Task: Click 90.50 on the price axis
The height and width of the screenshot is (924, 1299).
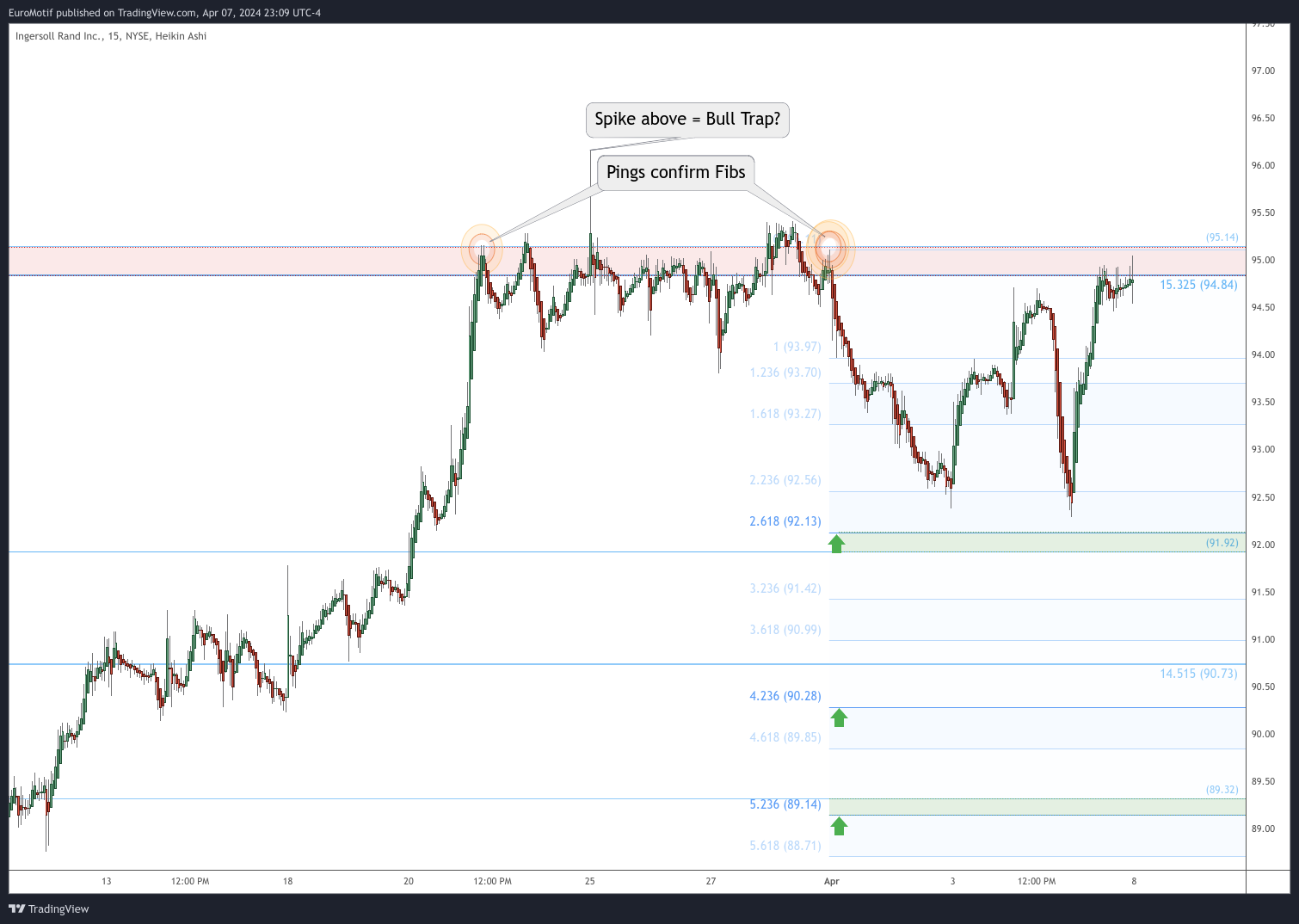Action: pos(1263,687)
